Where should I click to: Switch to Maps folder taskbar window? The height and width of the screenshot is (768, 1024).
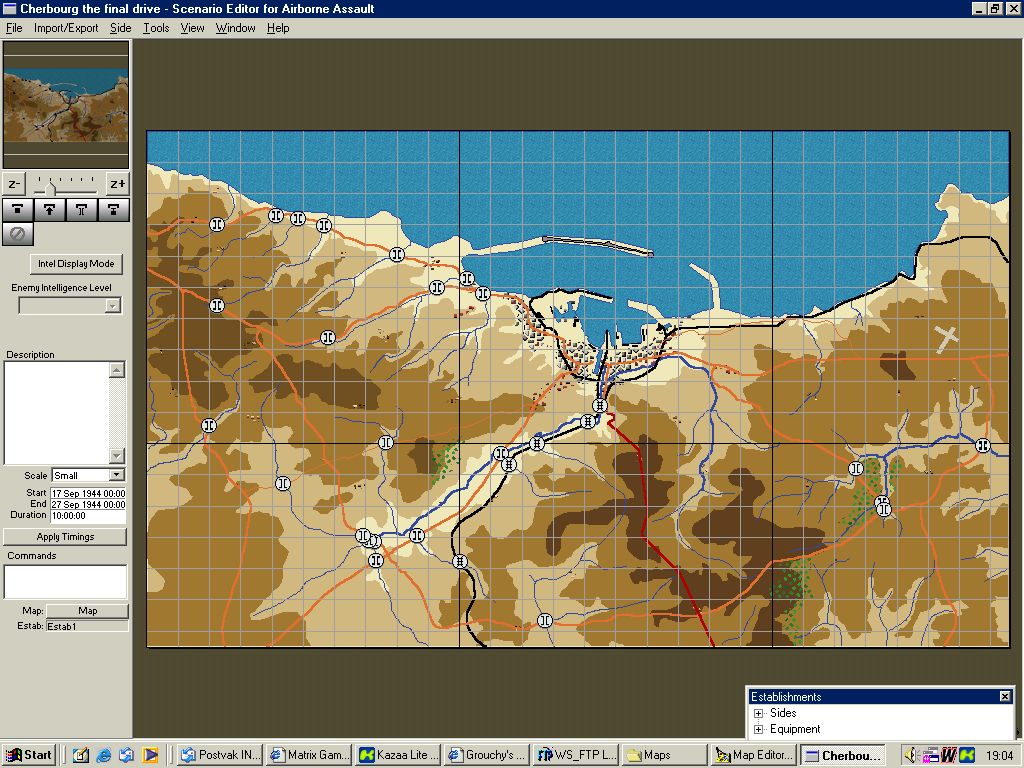(665, 755)
